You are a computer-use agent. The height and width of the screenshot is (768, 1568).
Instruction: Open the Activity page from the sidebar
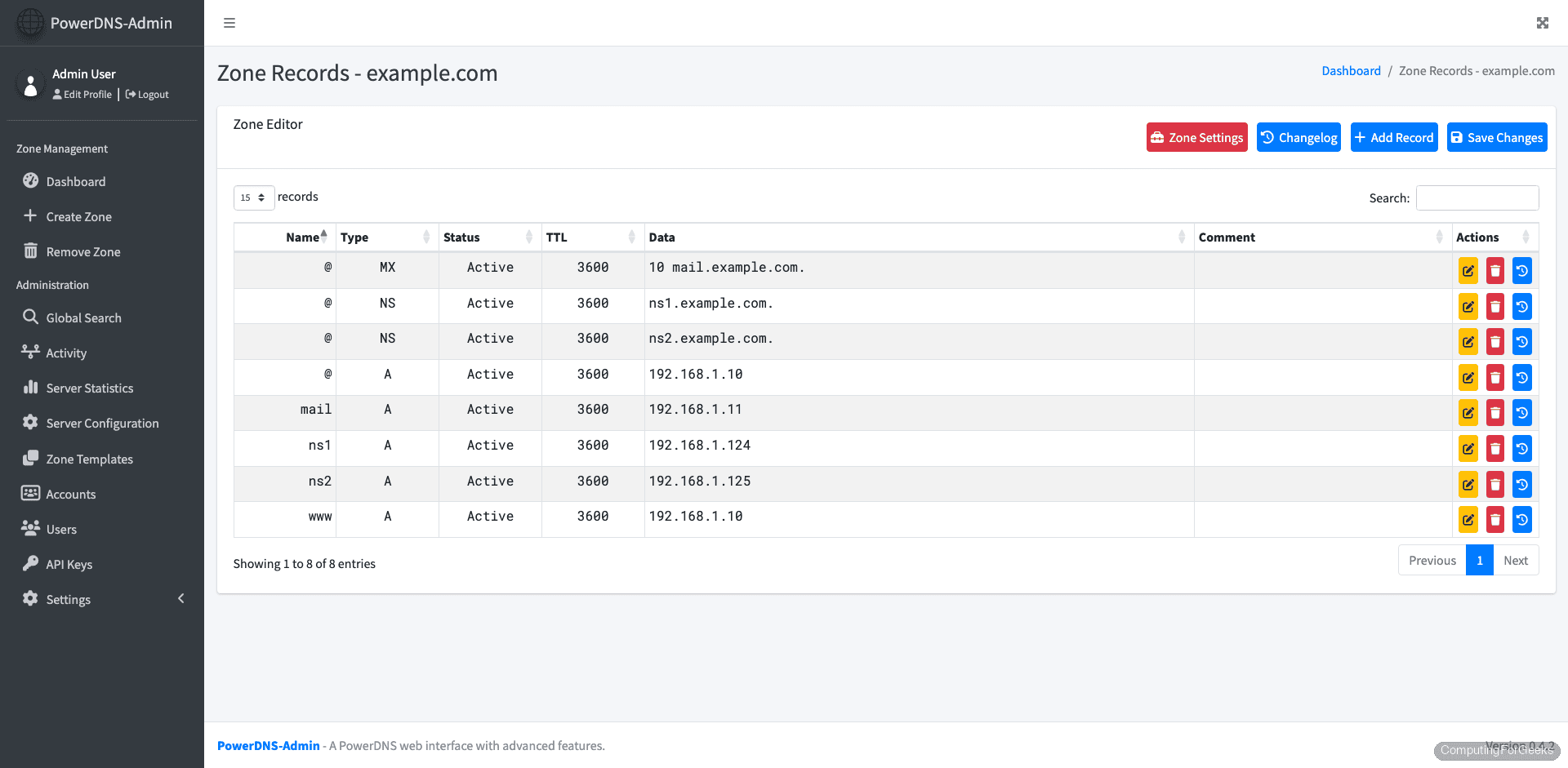pyautogui.click(x=66, y=353)
